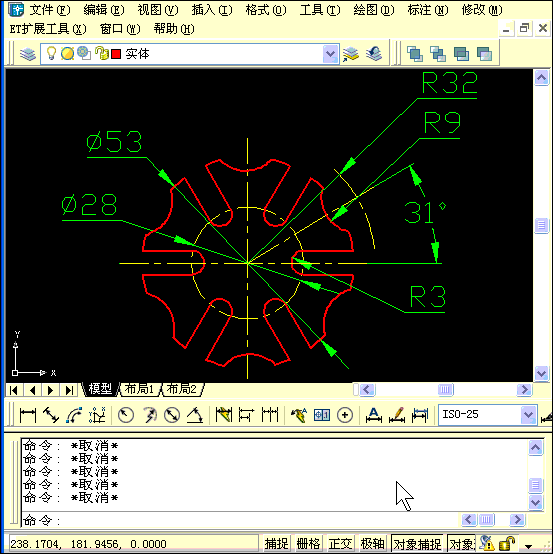The height and width of the screenshot is (554, 553).
Task: Click the command line input field
Action: 240,520
